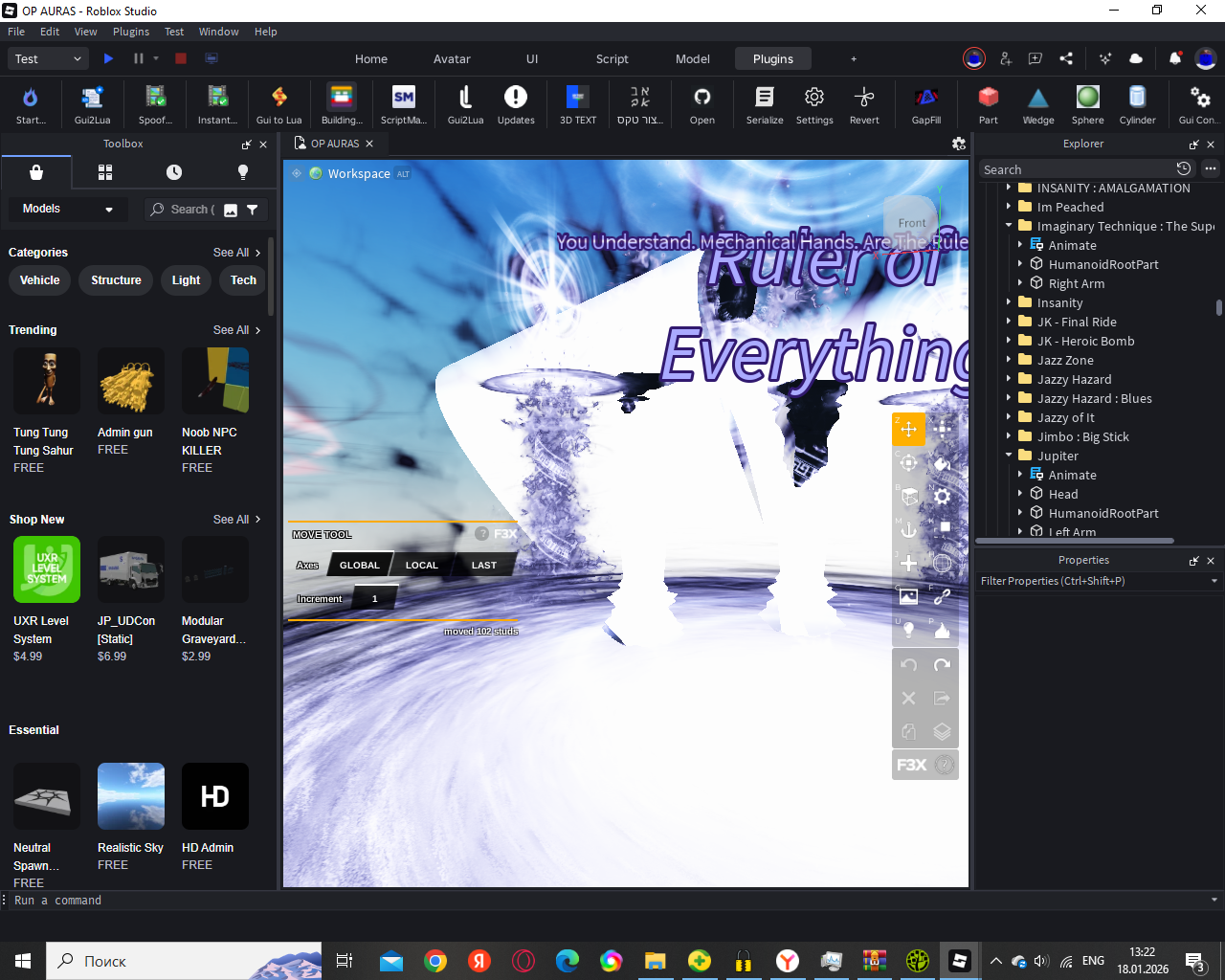Screen dimensions: 1225x980
Task: Select the F3X Rotate tool
Action: point(909,462)
